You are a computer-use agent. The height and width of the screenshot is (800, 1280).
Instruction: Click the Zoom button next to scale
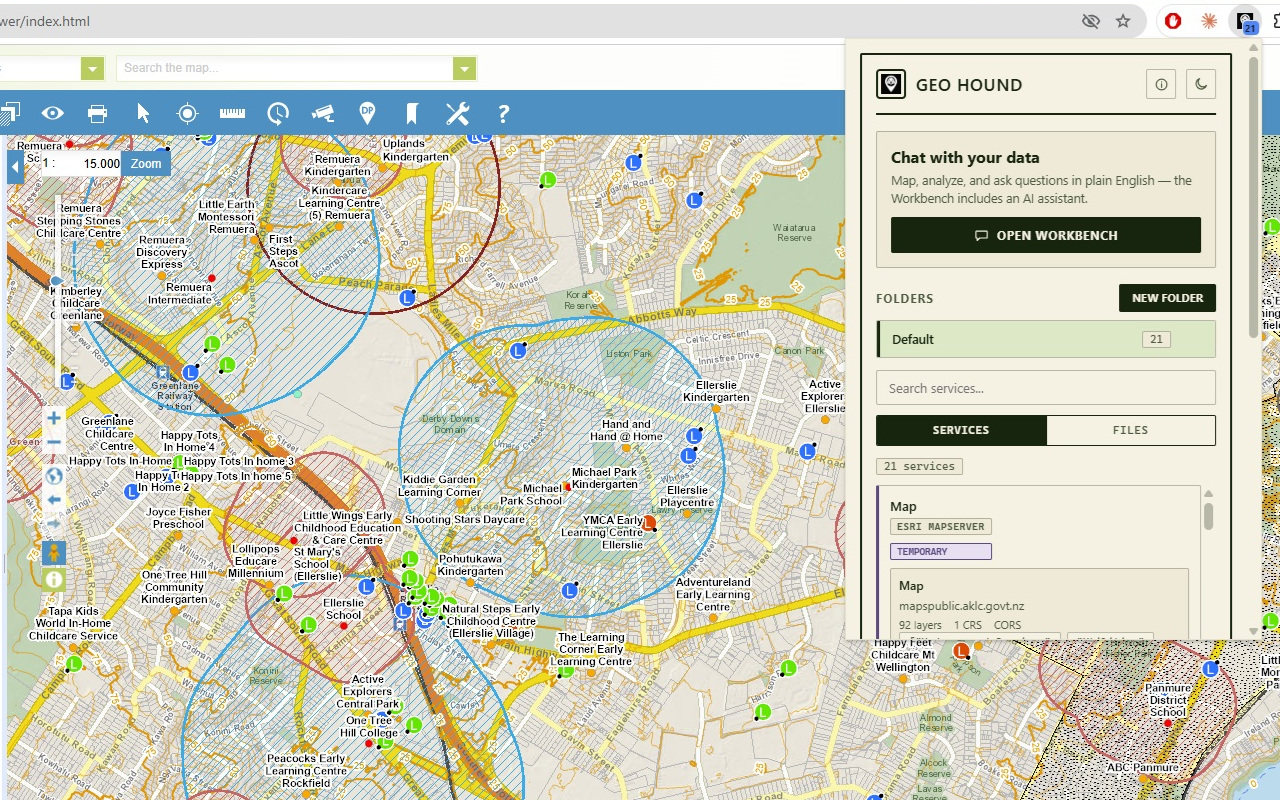(146, 164)
